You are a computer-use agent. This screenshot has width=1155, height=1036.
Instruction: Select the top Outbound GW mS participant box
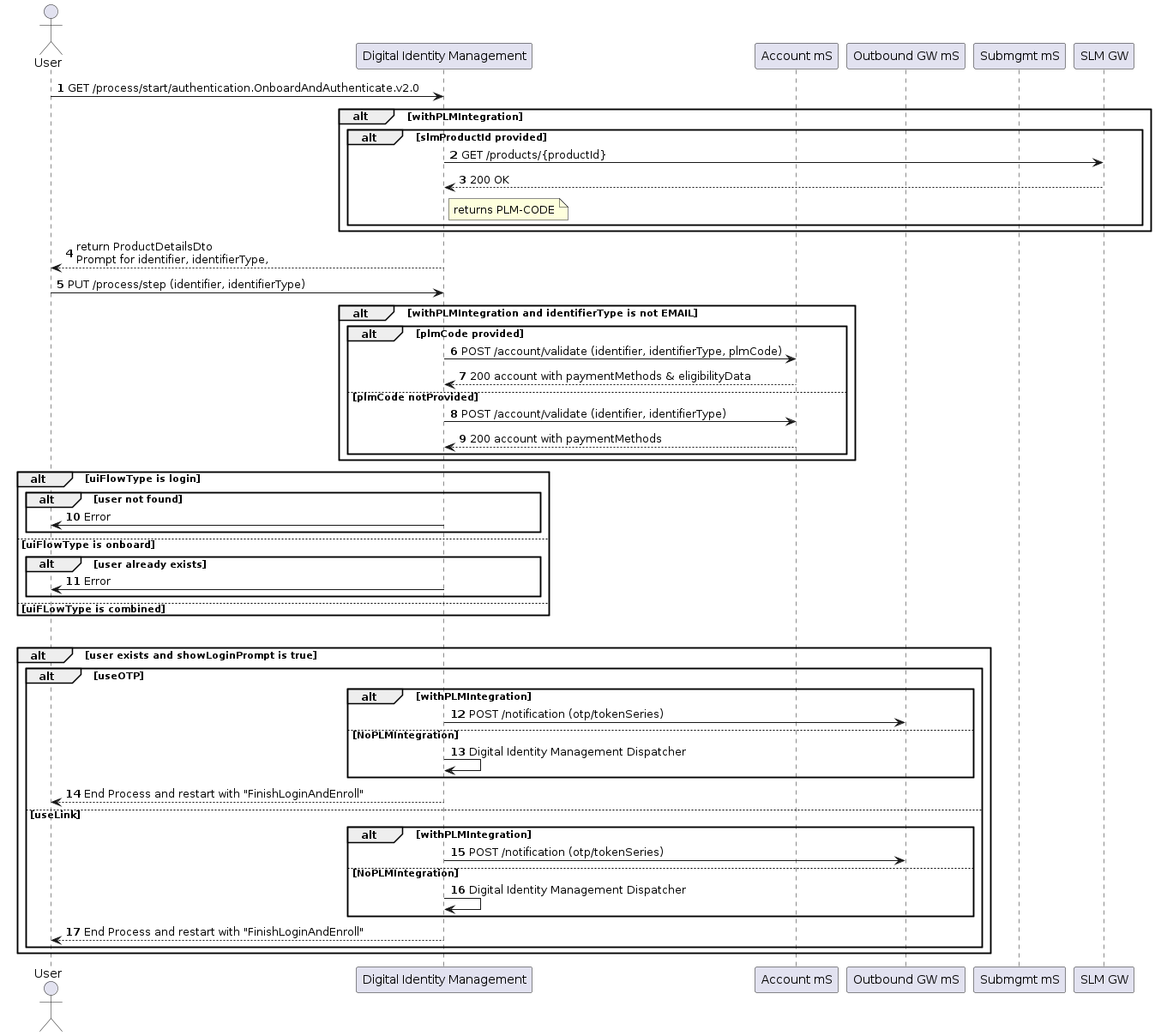(x=905, y=56)
